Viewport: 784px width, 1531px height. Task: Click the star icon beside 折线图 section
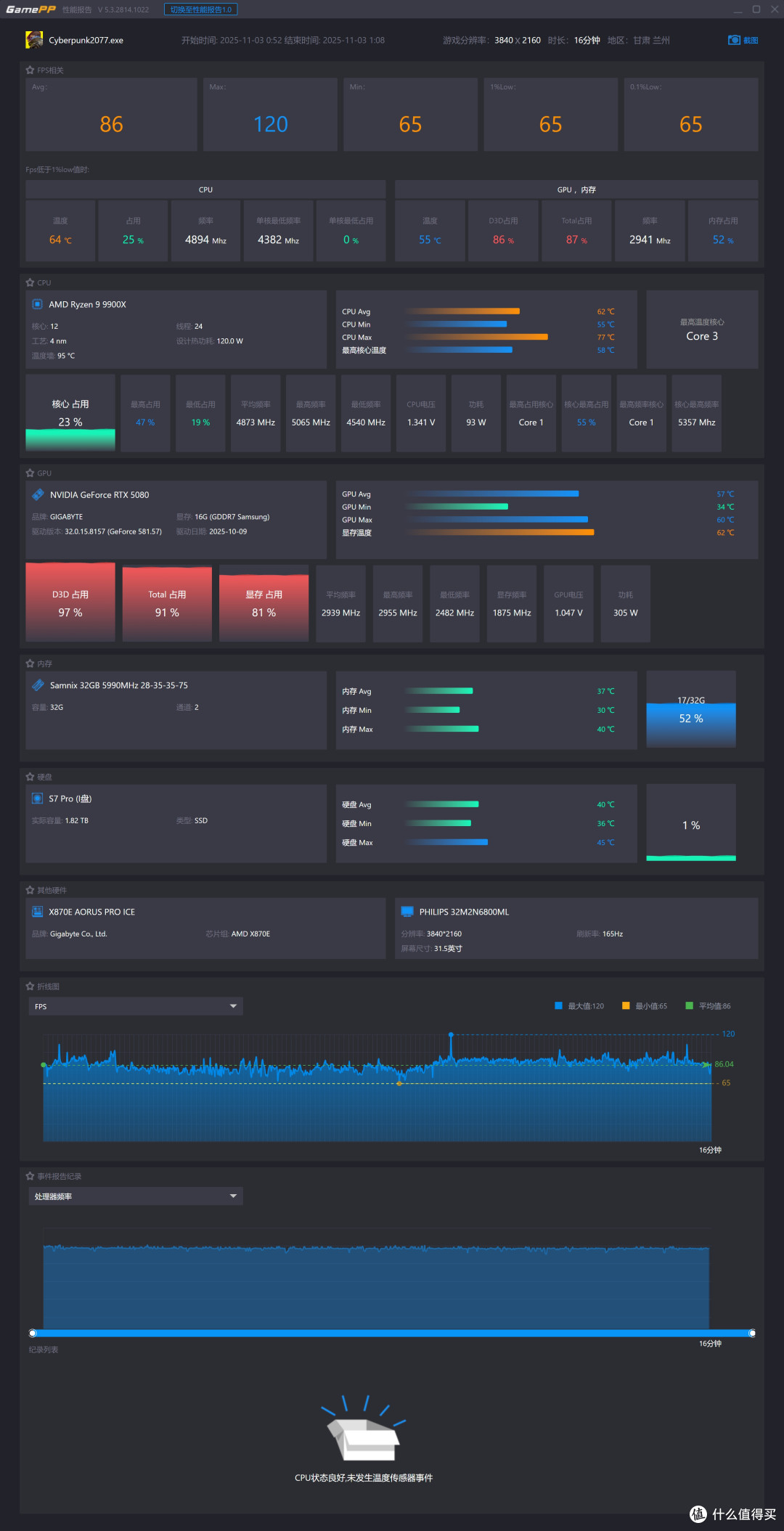pos(30,986)
